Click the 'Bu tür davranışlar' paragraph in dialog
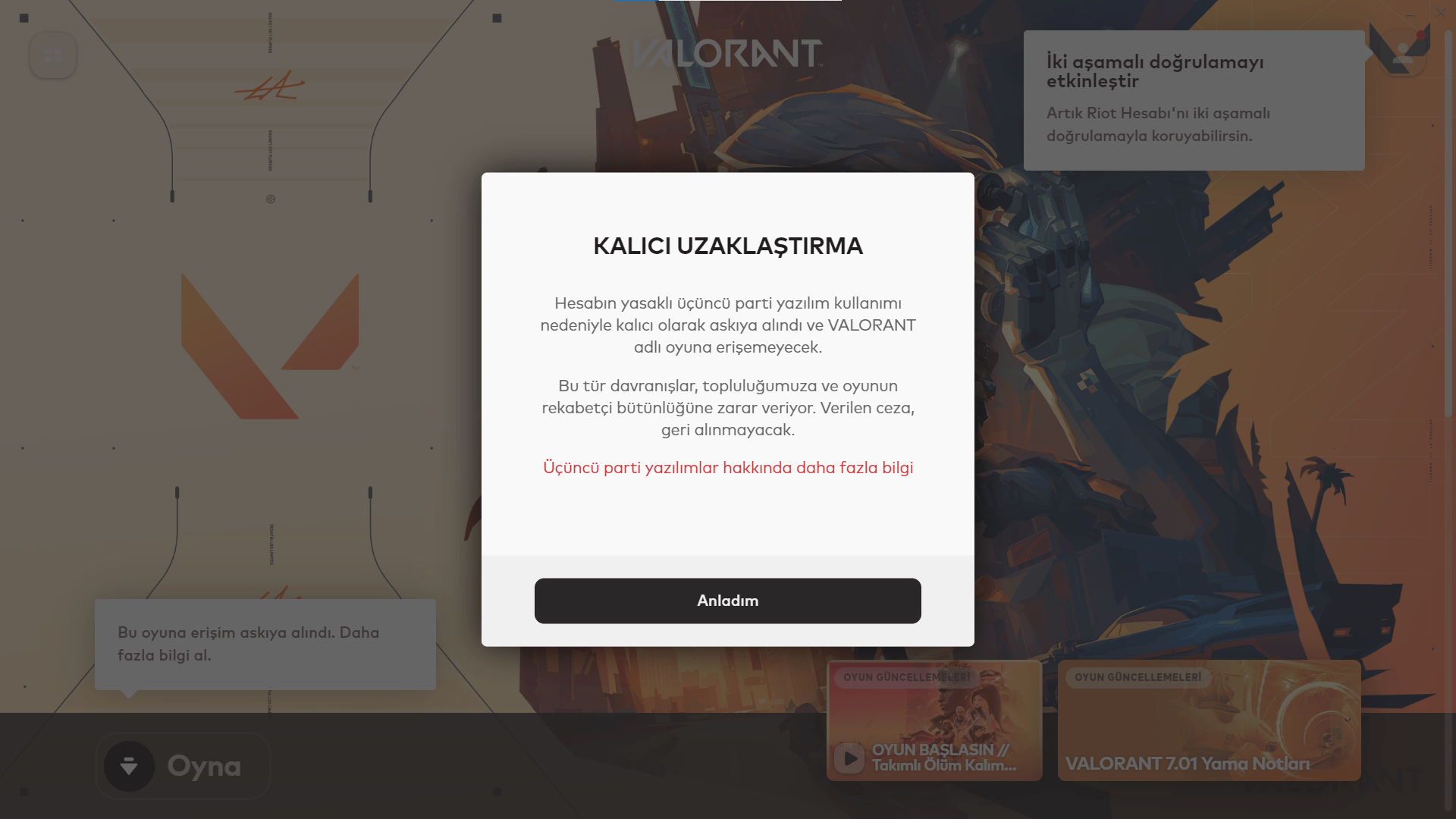Viewport: 1456px width, 819px height. 728,408
